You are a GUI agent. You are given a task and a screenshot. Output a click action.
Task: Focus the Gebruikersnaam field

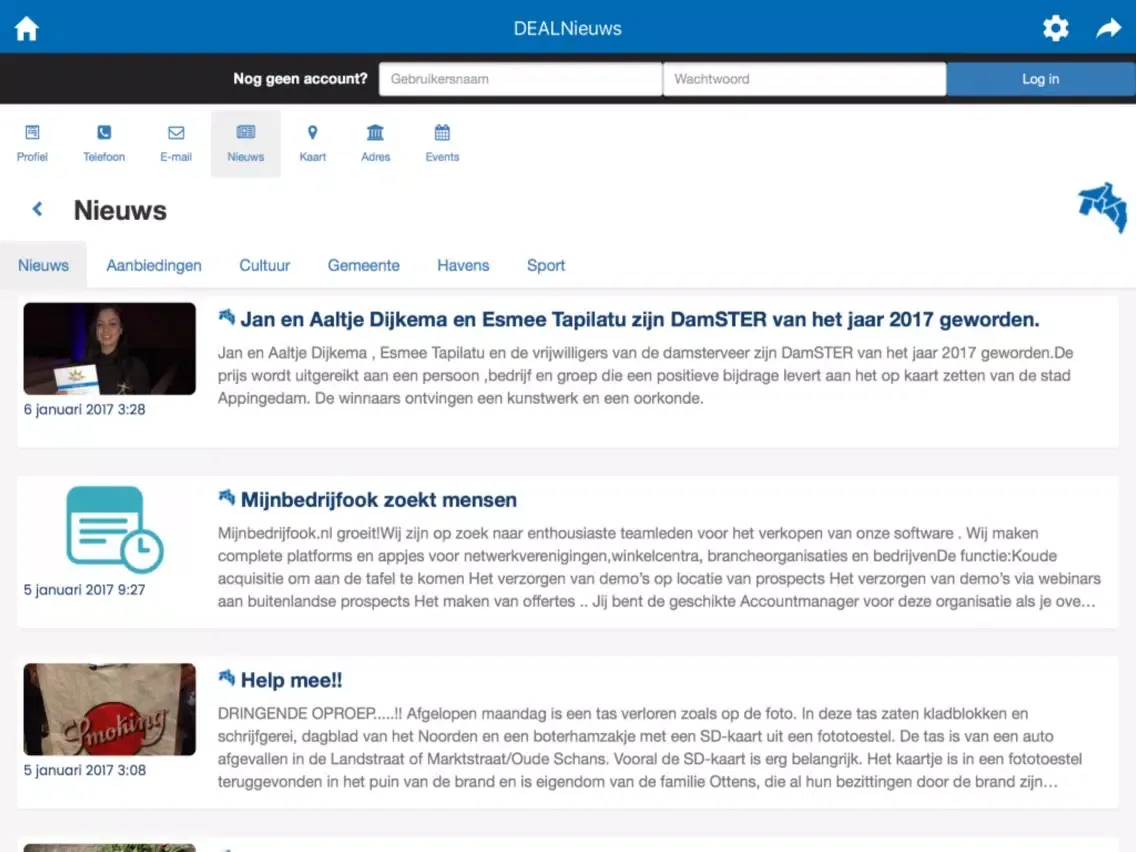pos(520,79)
